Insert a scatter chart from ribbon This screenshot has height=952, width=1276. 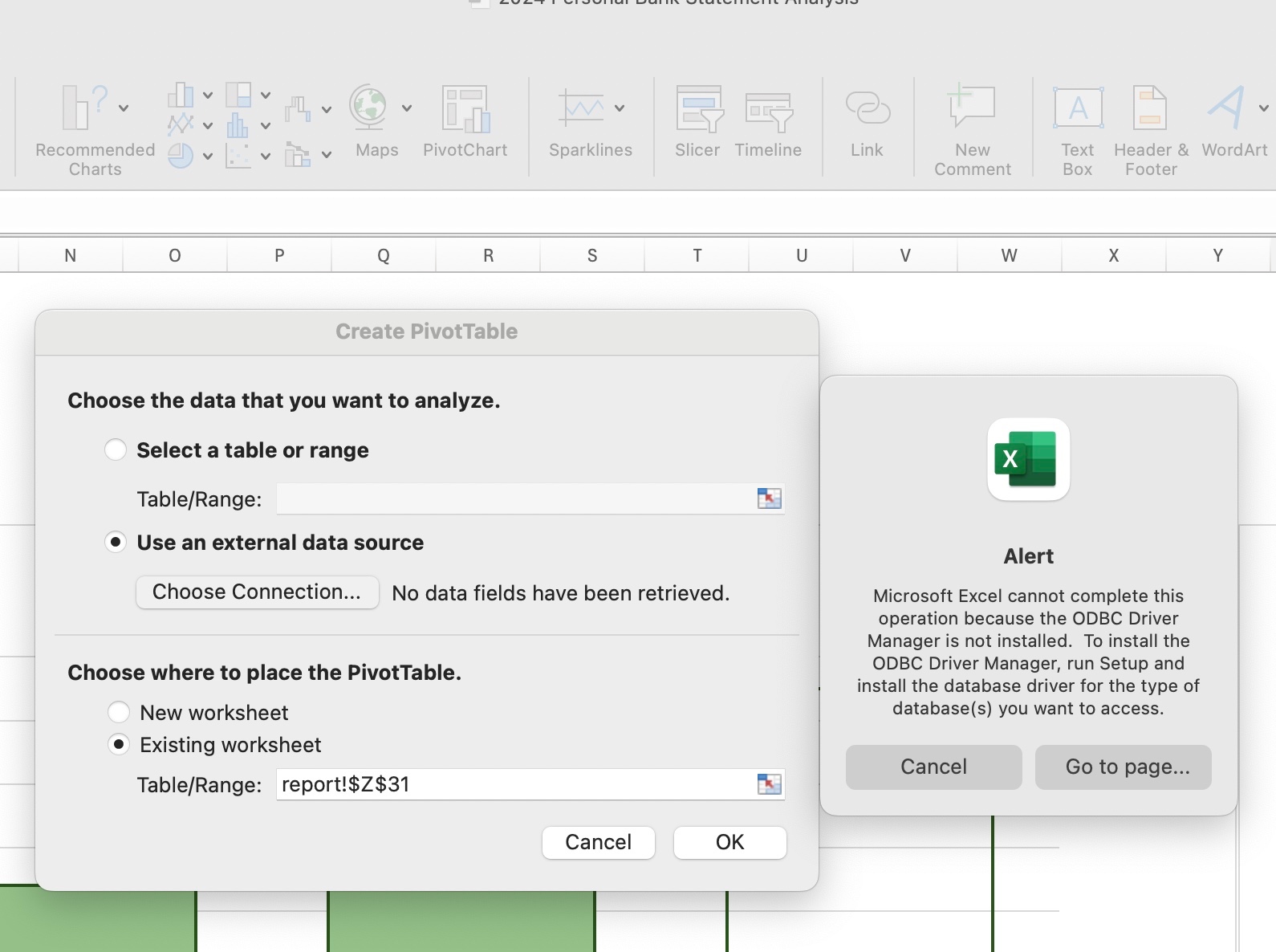click(238, 155)
